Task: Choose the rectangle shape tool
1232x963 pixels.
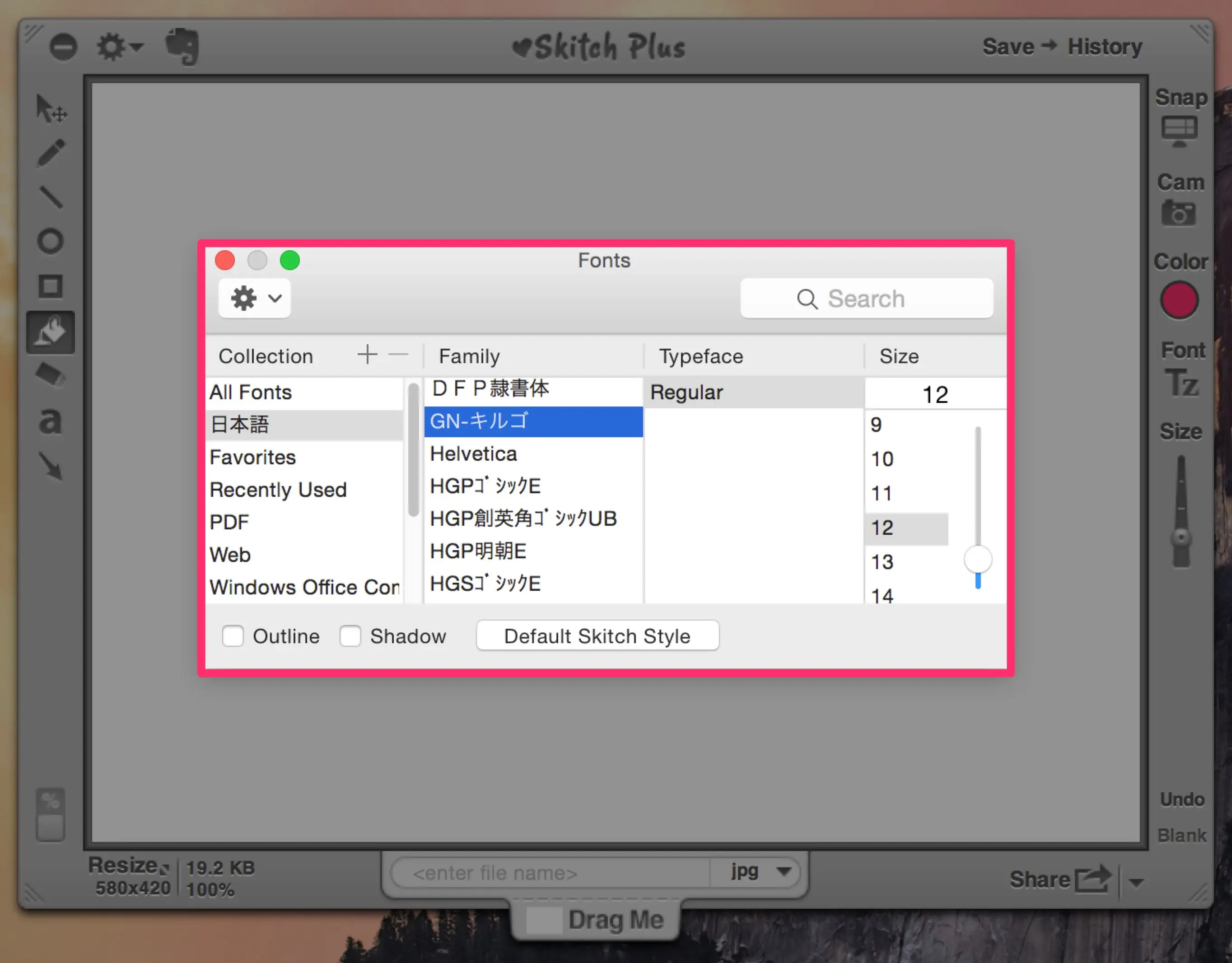Action: pos(51,286)
